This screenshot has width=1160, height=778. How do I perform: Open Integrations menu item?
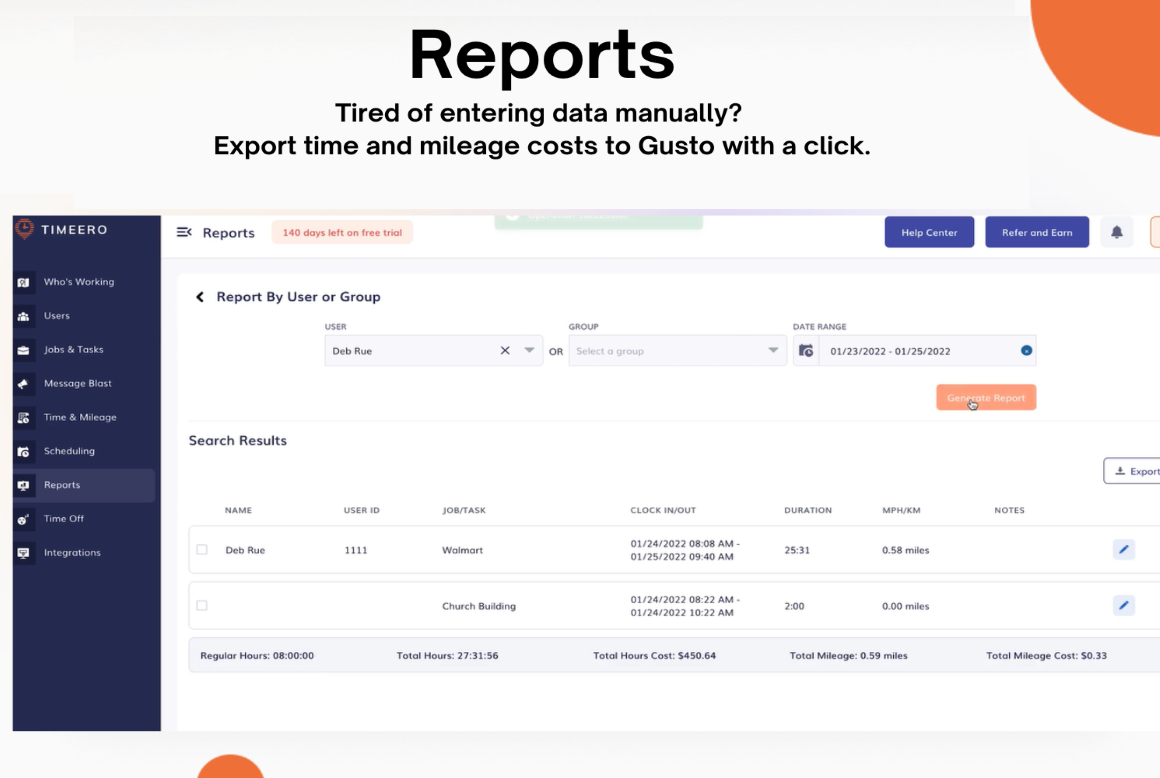tap(72, 552)
